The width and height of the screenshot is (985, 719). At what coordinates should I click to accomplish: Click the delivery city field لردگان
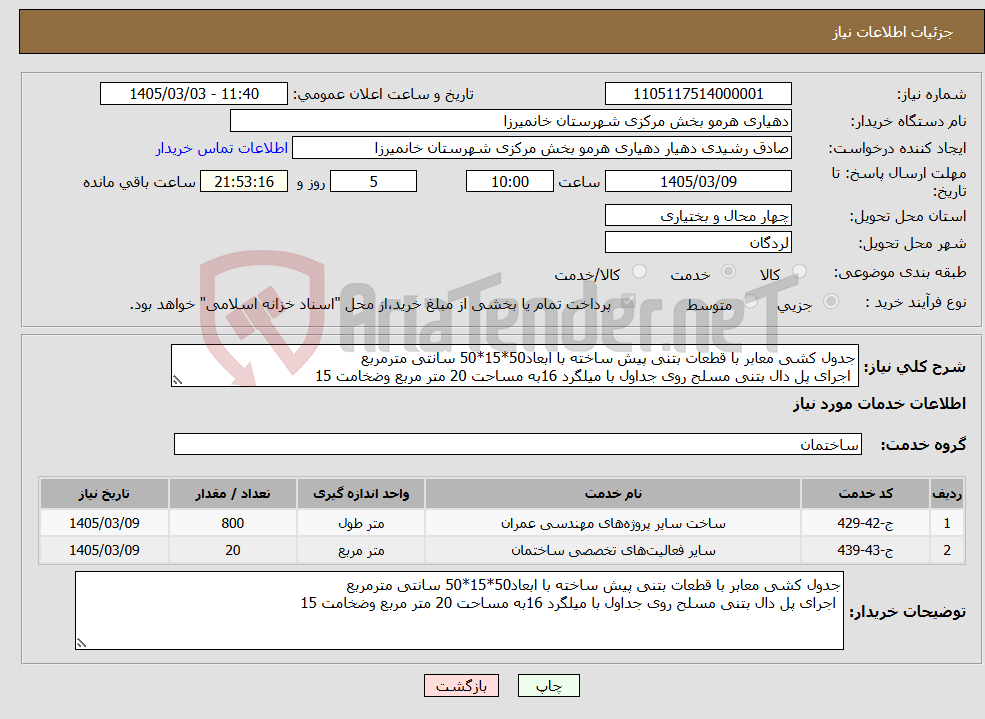698,242
